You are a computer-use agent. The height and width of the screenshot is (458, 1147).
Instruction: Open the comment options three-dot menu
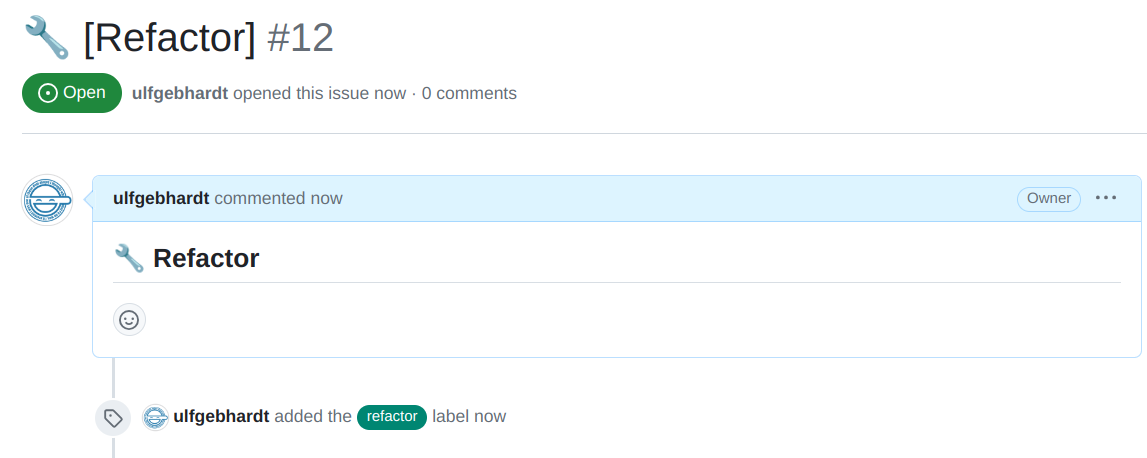click(x=1106, y=198)
